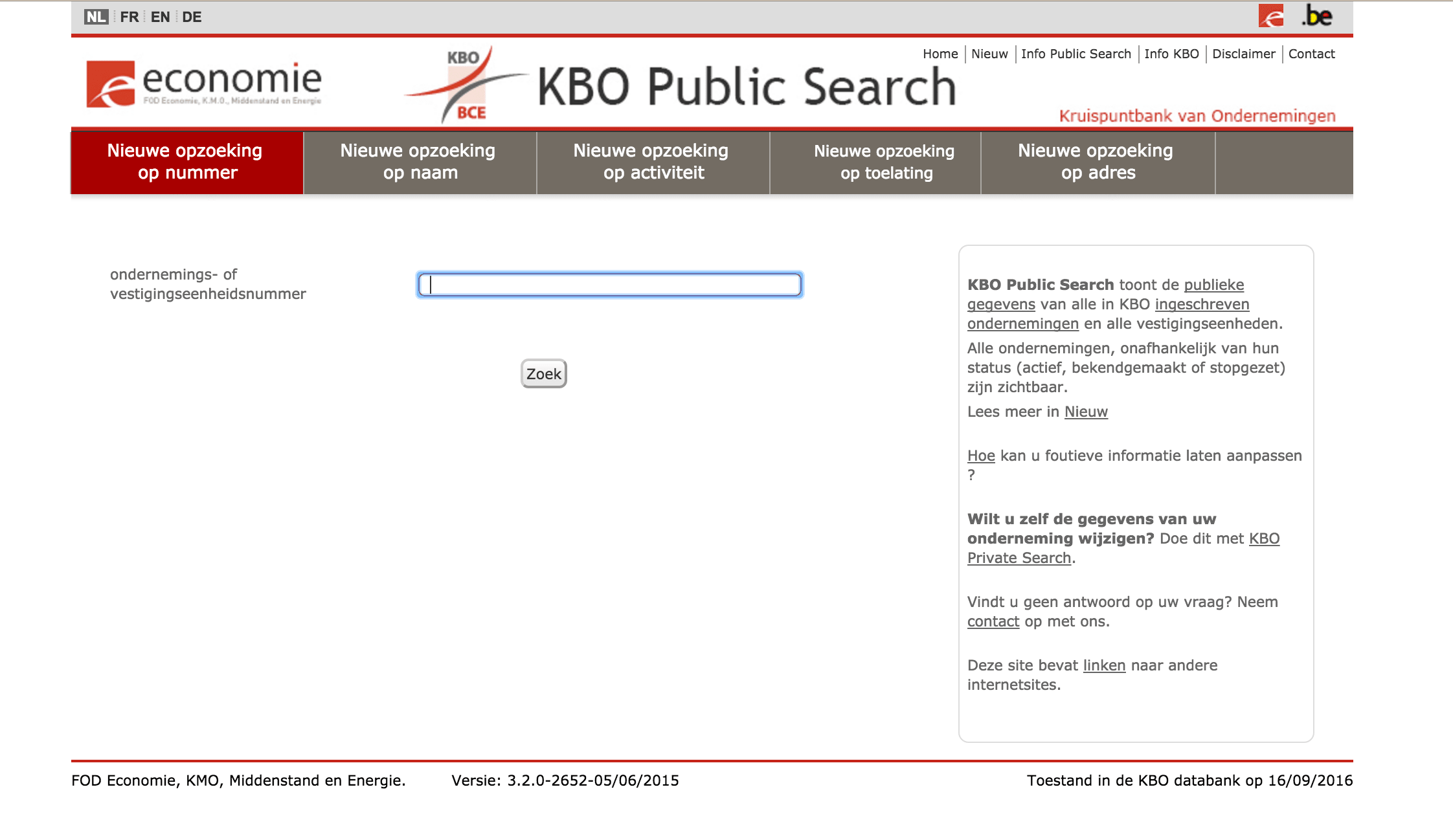The width and height of the screenshot is (1453, 840).
Task: Click the Versie: 3.2.0-2652-05/06/2015 text
Action: [565, 780]
